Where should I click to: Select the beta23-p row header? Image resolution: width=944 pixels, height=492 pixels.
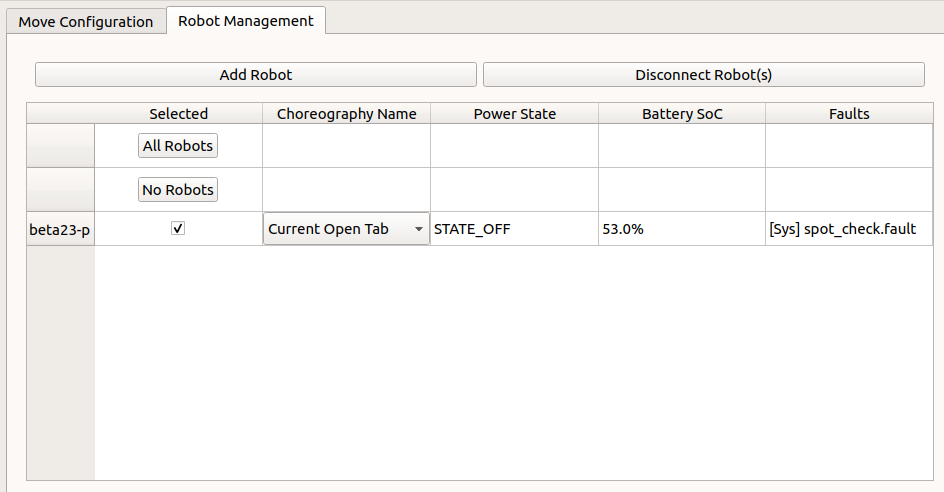60,229
